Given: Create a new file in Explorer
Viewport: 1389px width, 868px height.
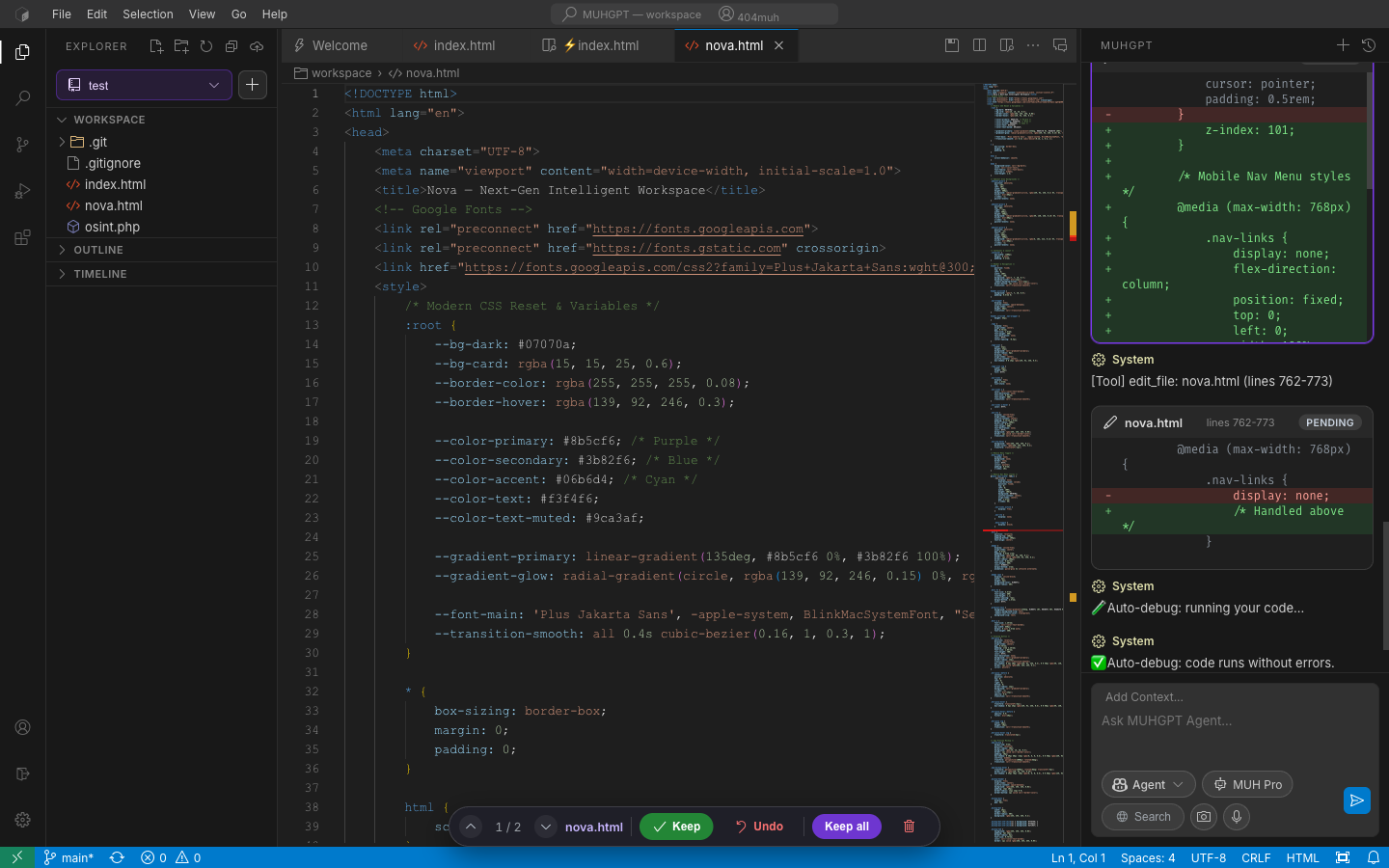Looking at the screenshot, I should pyautogui.click(x=156, y=46).
